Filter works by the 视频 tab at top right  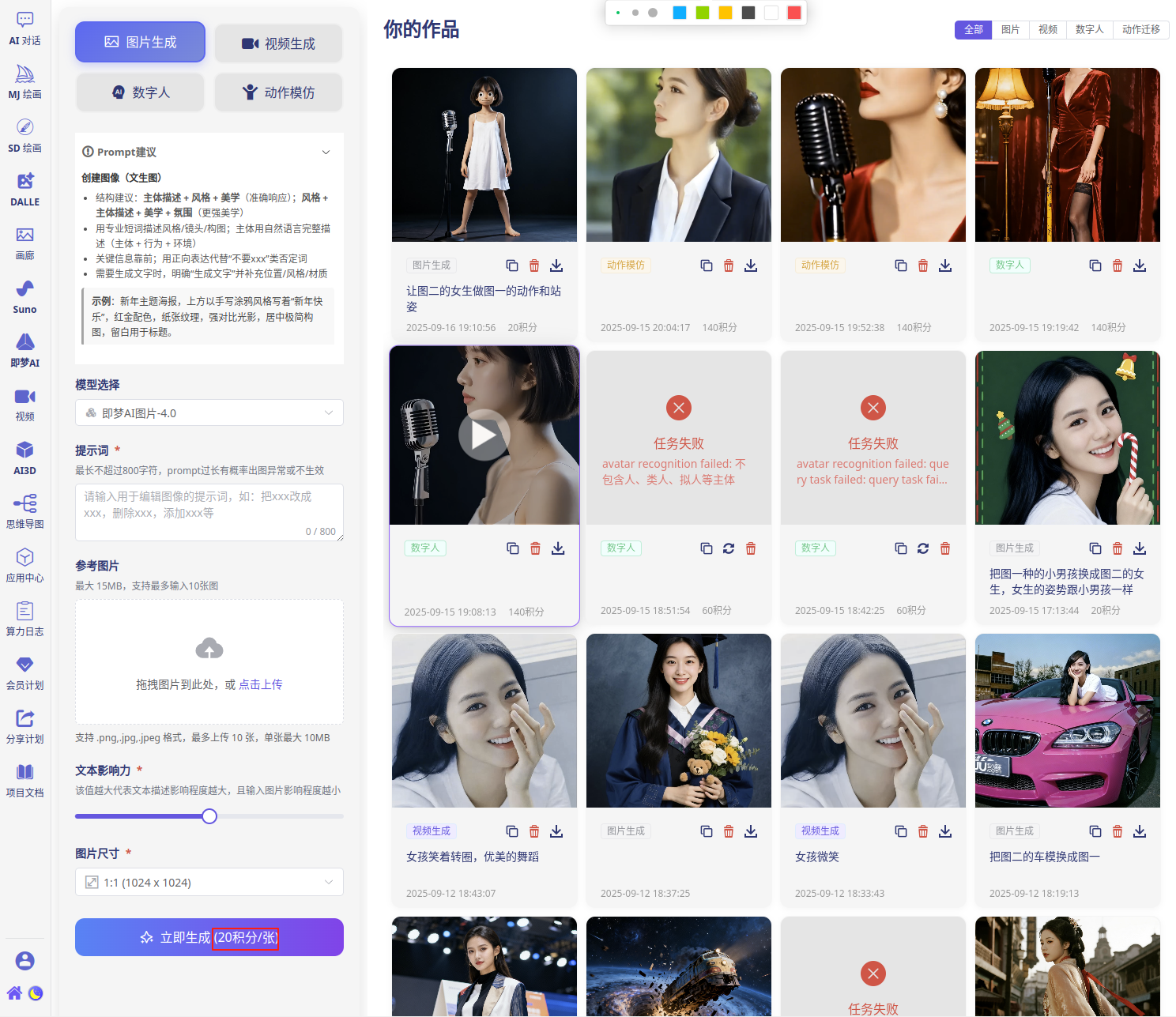point(1048,29)
